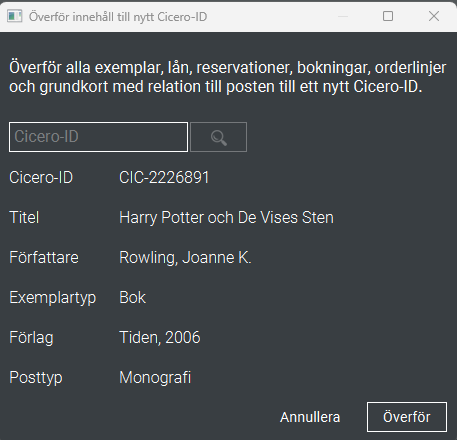Maximize the dialog window
The width and height of the screenshot is (457, 440).
388,16
